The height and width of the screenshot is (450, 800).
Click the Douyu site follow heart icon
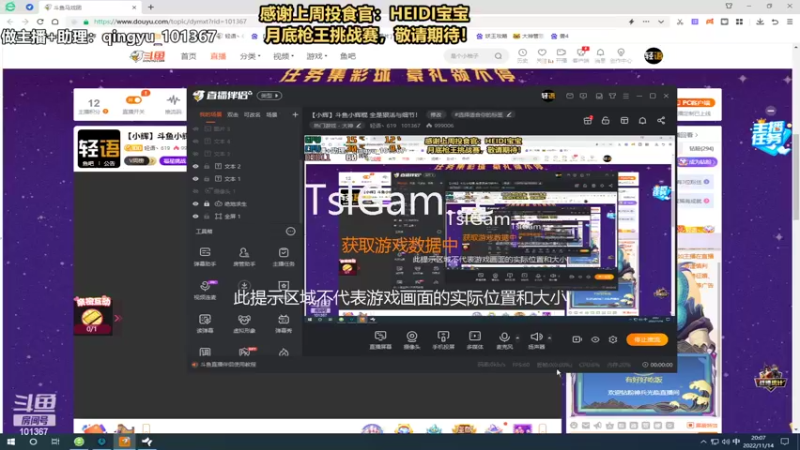click(542, 55)
